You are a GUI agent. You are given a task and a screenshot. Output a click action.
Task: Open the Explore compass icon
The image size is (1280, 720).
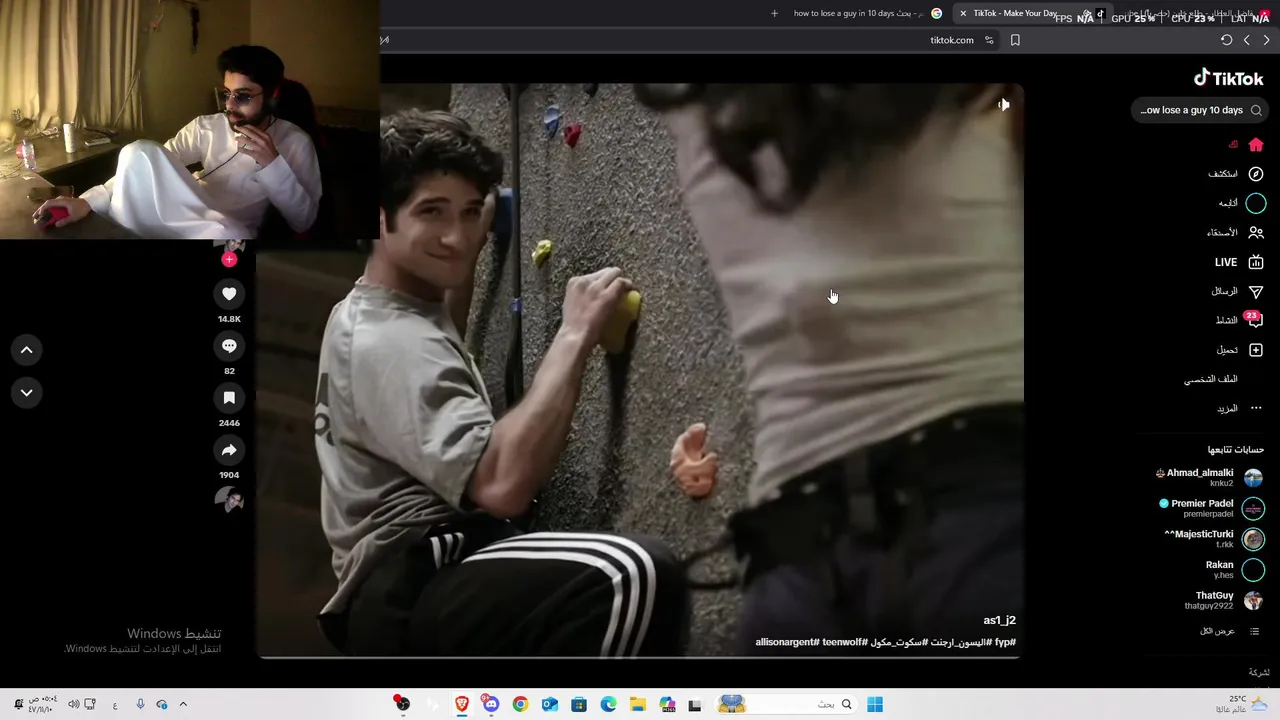click(1256, 174)
